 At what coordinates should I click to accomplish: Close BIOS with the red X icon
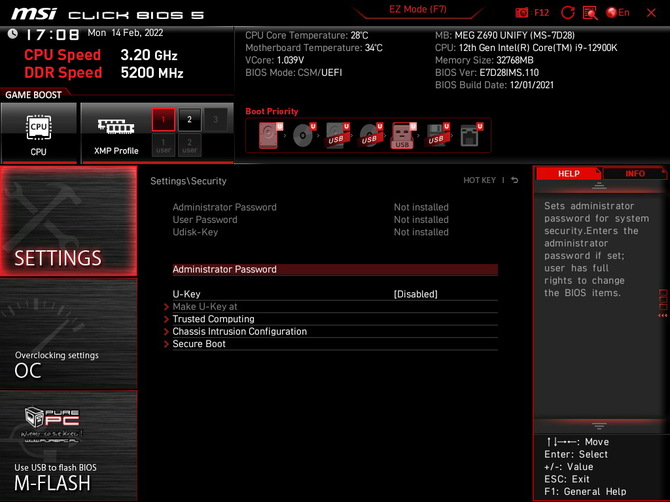click(651, 13)
